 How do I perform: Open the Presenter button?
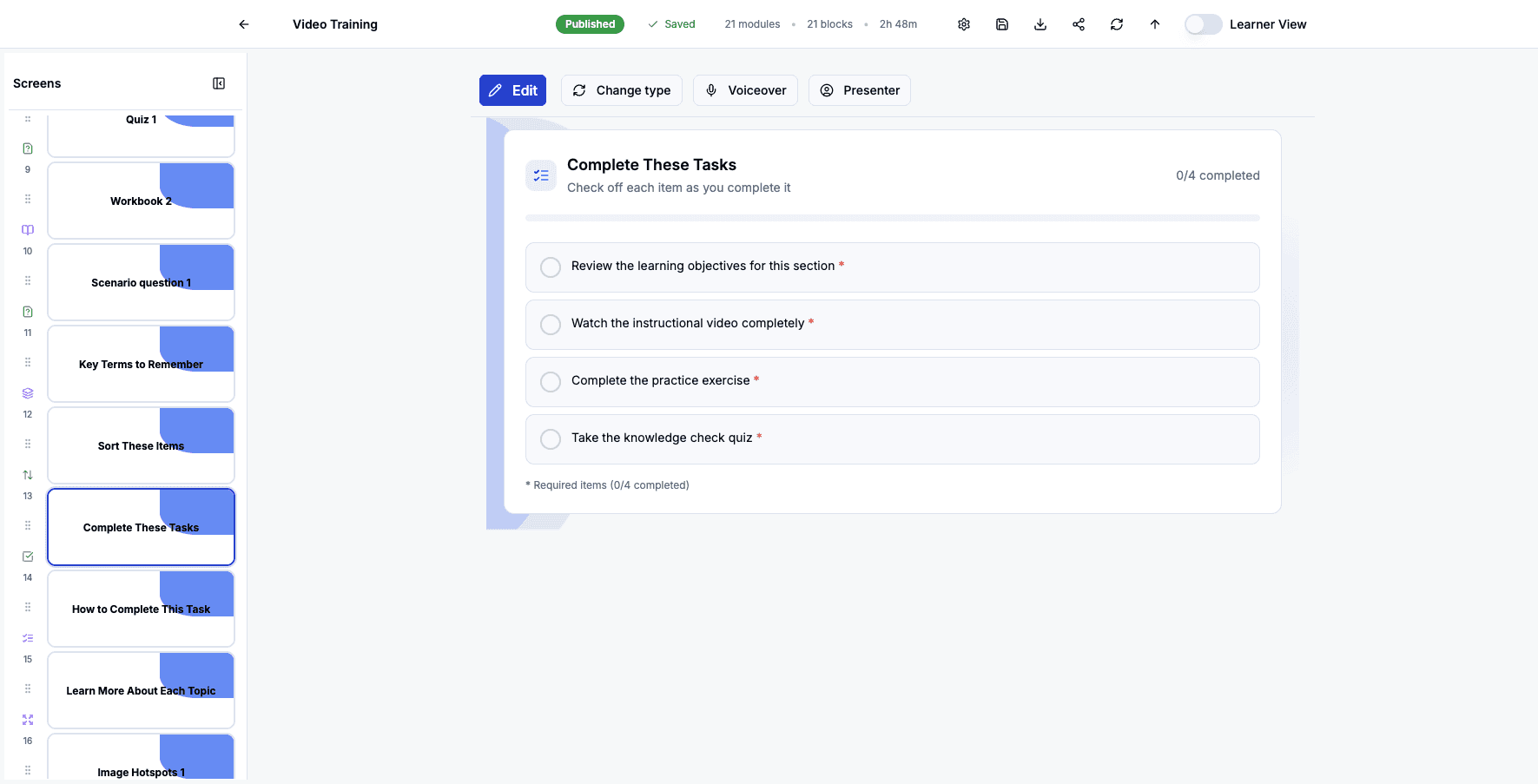(x=860, y=90)
